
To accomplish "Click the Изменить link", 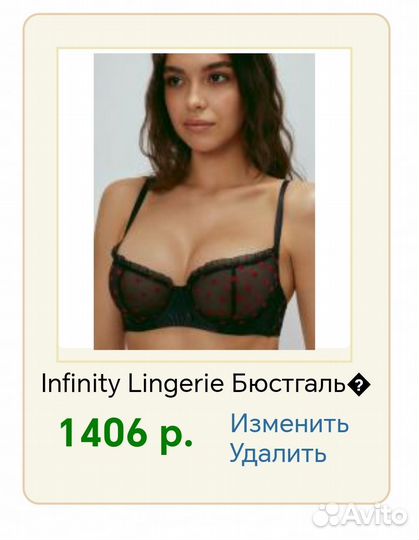I will (x=290, y=423).
